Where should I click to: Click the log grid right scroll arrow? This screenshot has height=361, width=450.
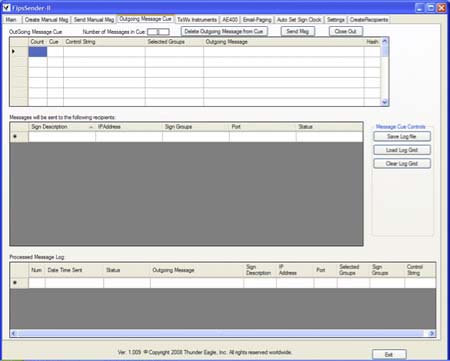432,333
